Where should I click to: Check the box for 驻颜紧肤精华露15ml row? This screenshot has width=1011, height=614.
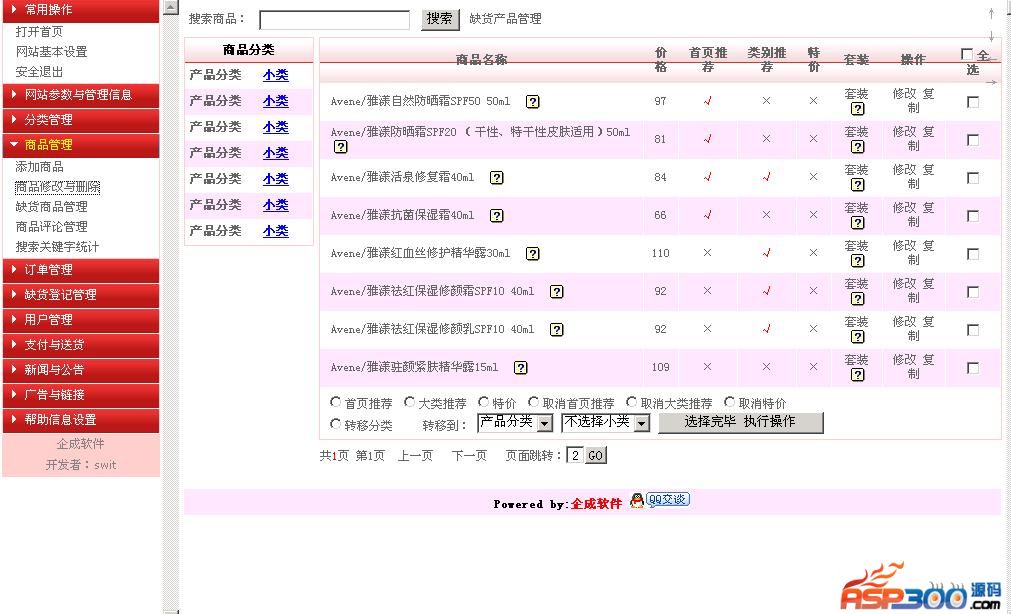pos(973,368)
